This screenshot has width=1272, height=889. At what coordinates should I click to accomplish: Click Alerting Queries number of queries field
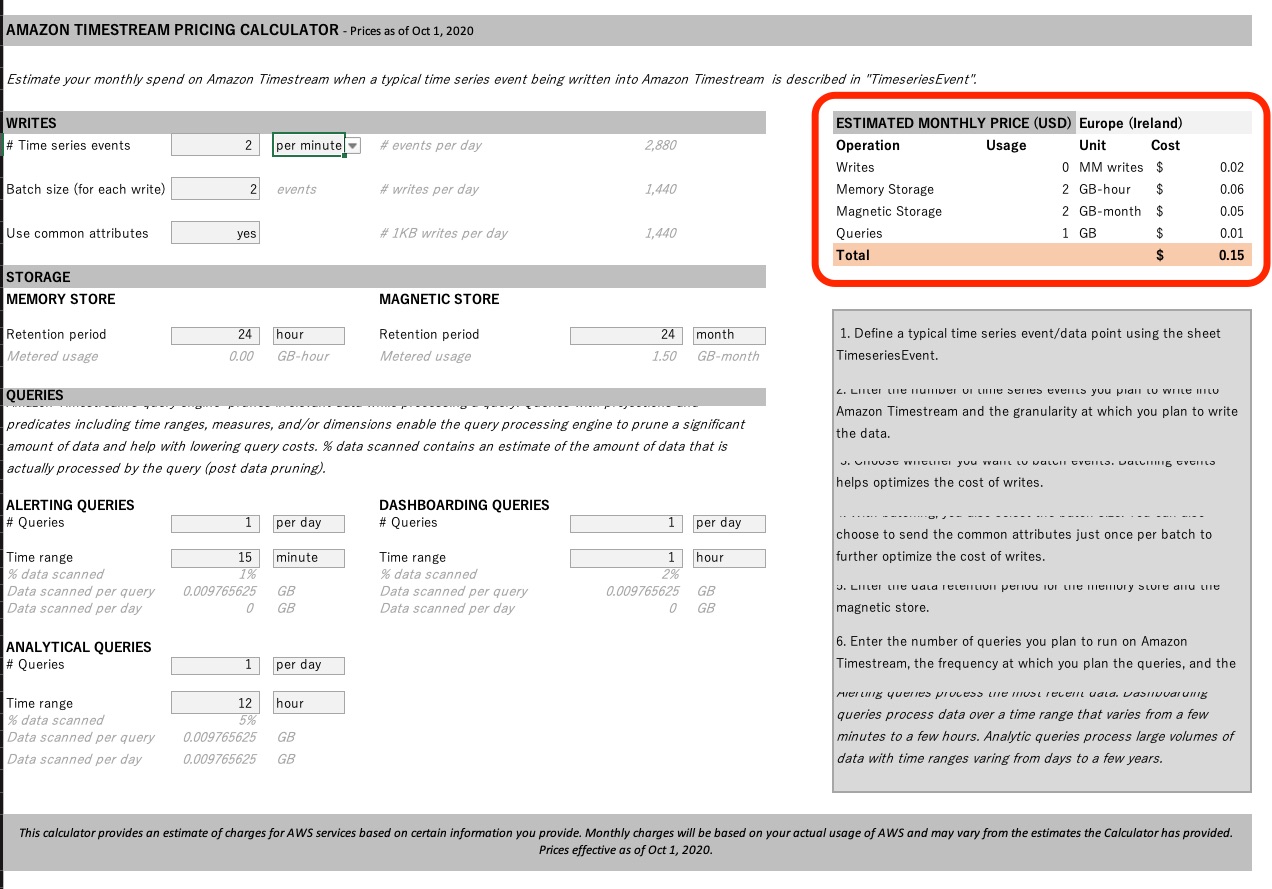coord(215,523)
